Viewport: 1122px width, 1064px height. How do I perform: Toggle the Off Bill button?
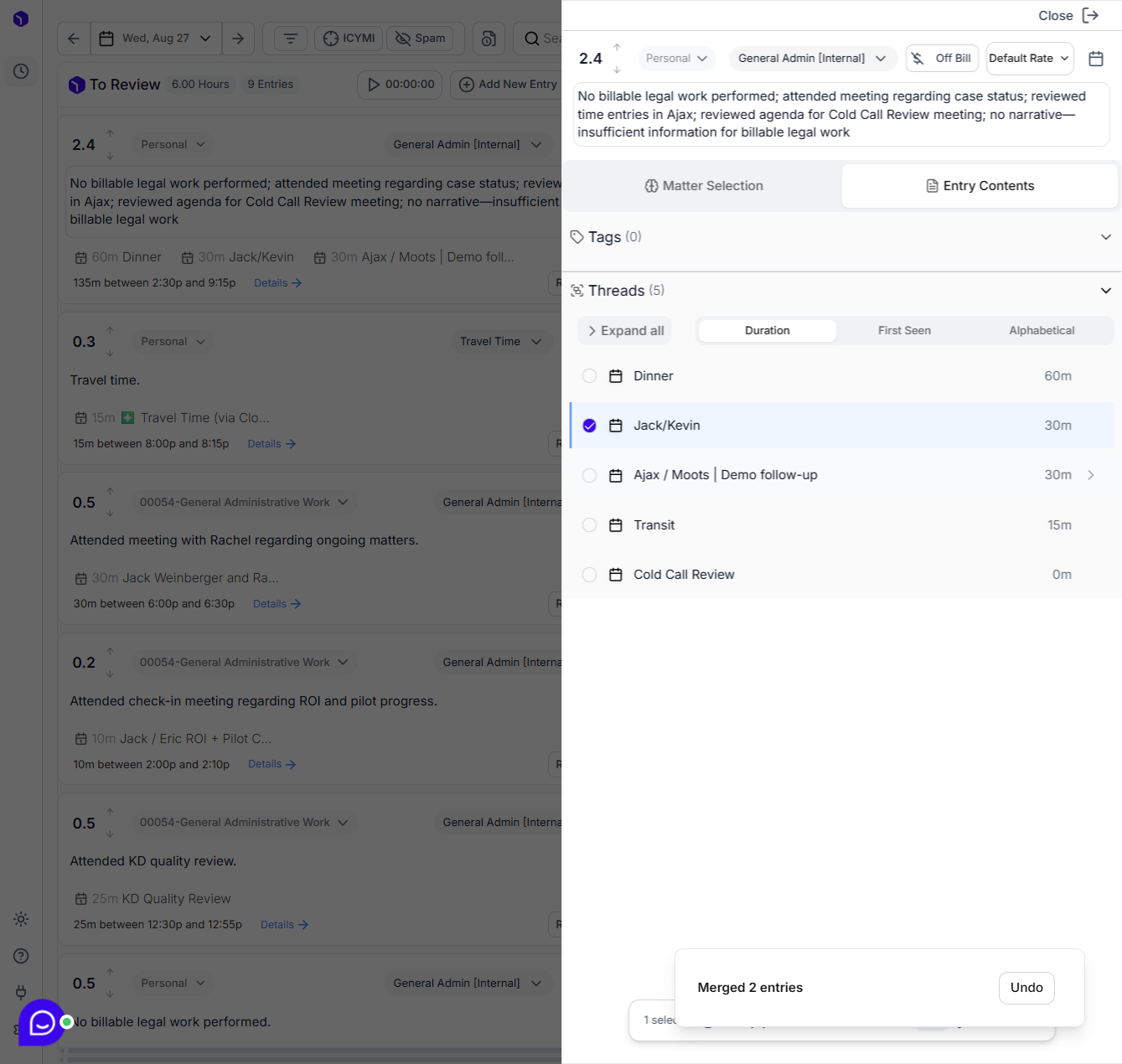[942, 59]
